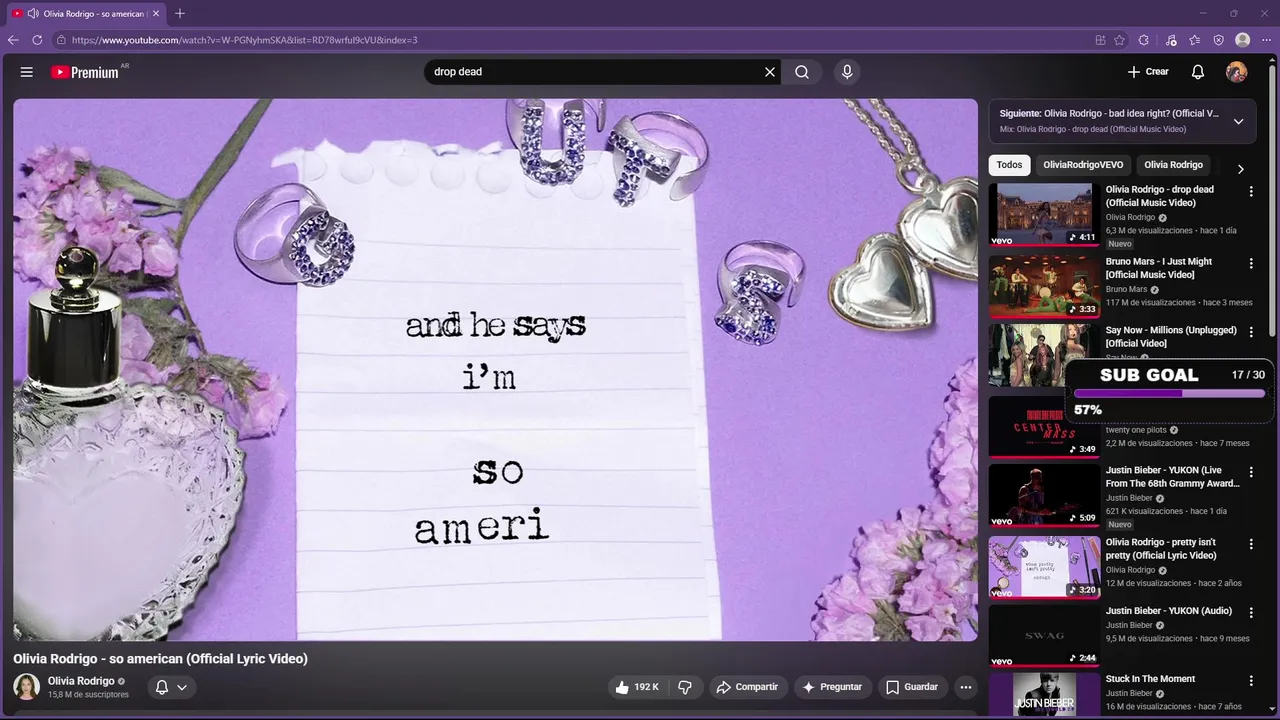Play Justin Bieber YUKON Live thumbnail

(x=1044, y=495)
